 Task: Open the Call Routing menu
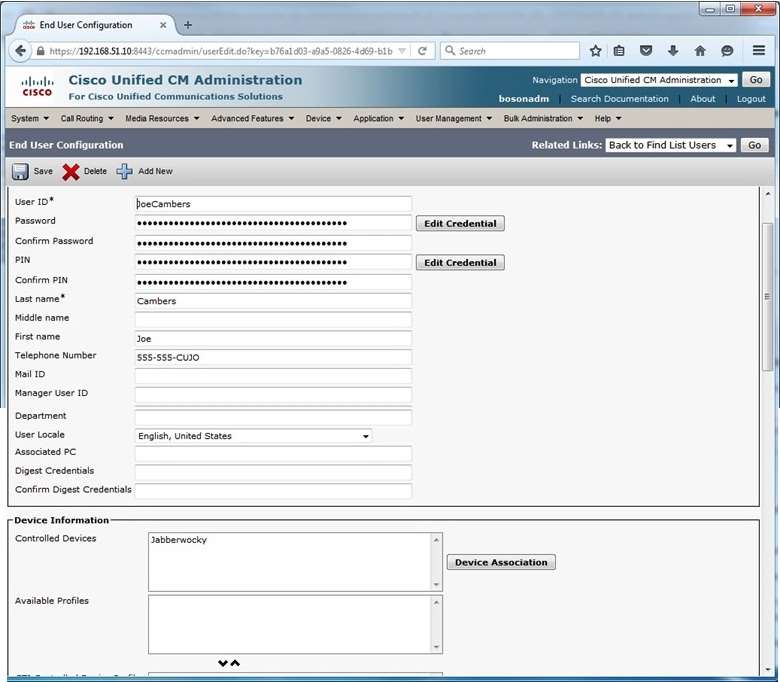(87, 118)
